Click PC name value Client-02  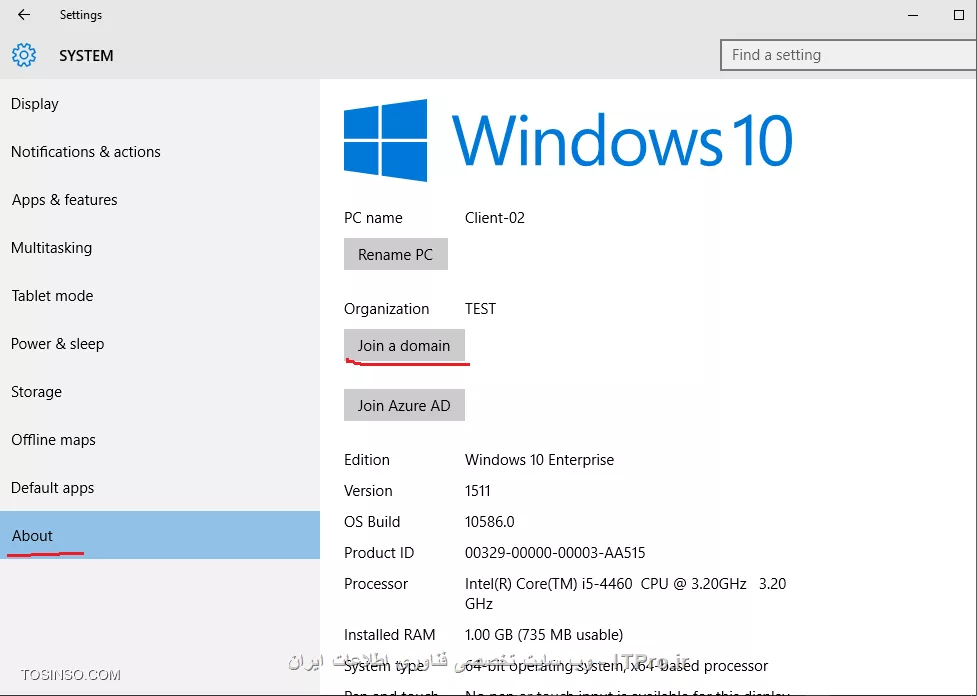(495, 217)
